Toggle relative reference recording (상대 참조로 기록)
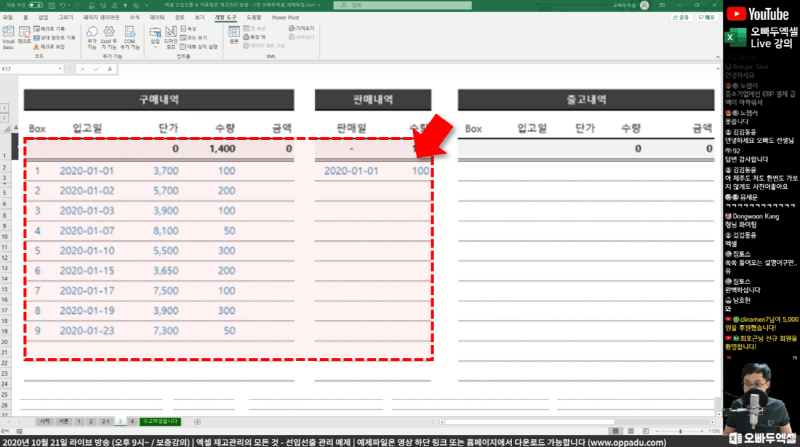This screenshot has height=447, width=800. (54, 38)
